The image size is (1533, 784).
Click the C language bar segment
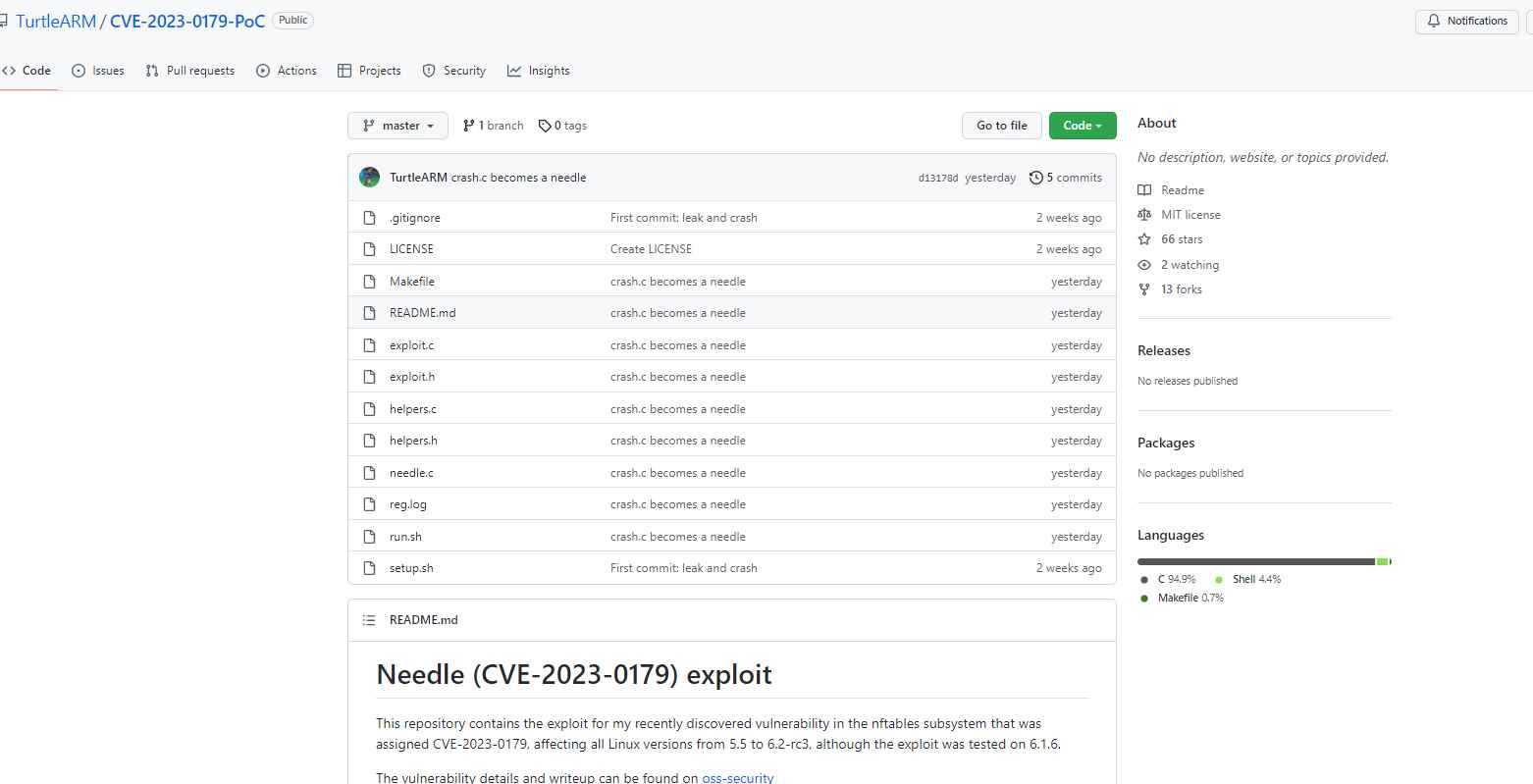1256,561
